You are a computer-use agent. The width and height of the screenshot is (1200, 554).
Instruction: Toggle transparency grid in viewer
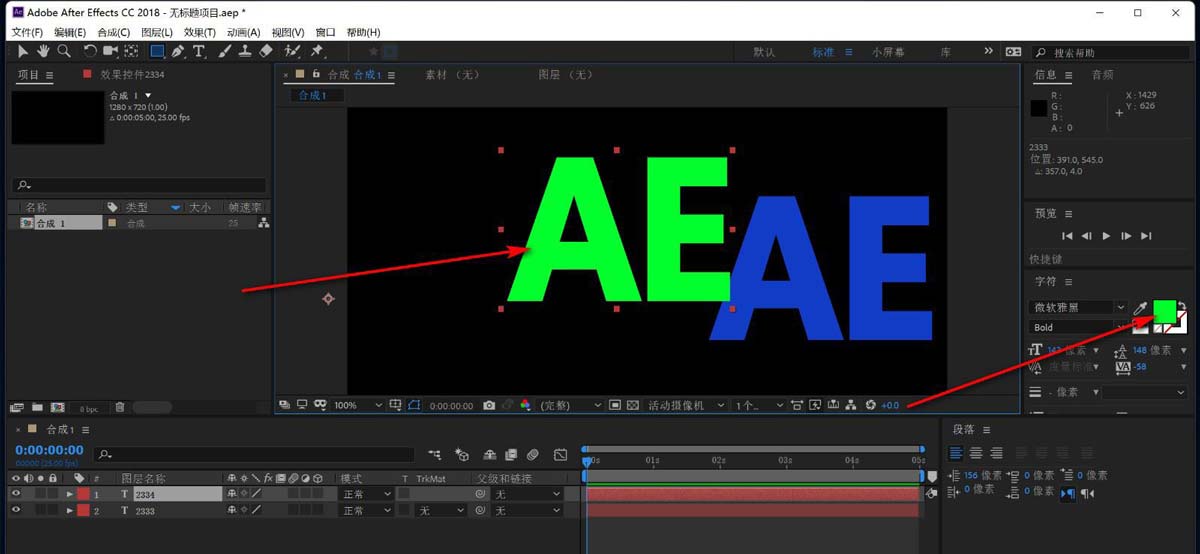click(632, 405)
